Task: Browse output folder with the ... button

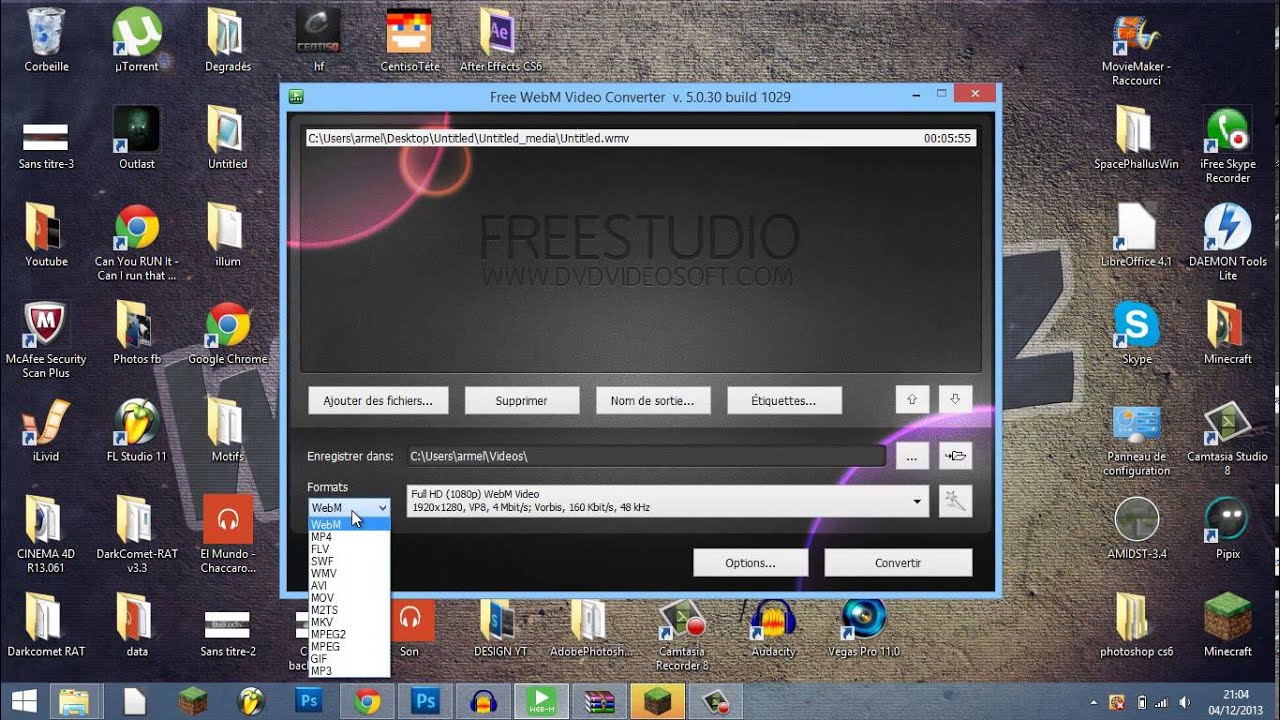Action: pos(912,456)
